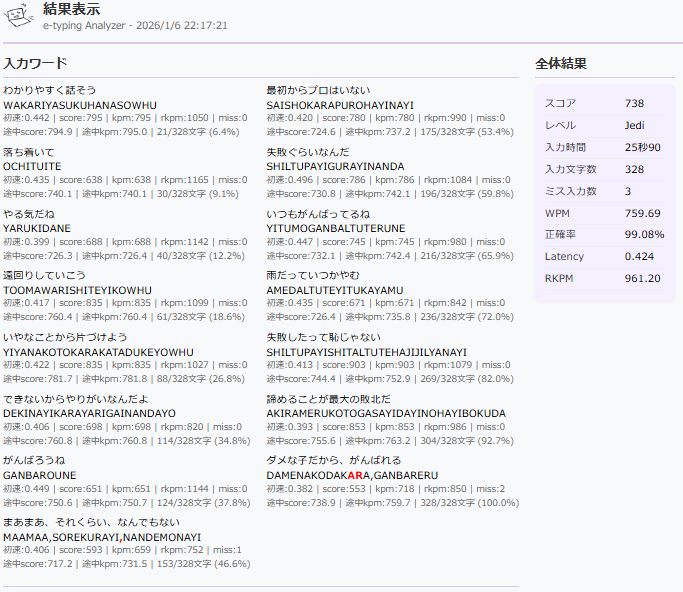683x592 pixels.
Task: Click the romaji MAAMAA,SOREKURAYI,NANDEMONAYI
Action: tap(101, 537)
